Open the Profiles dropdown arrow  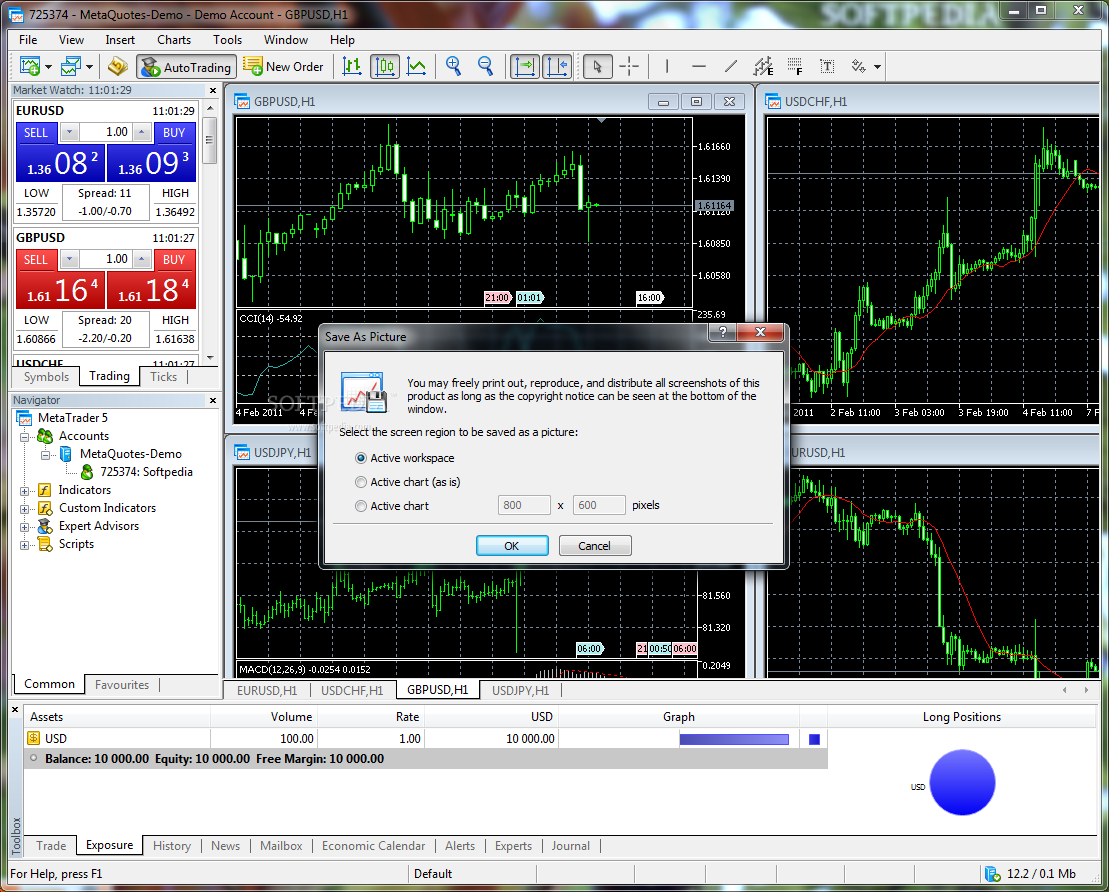(89, 67)
